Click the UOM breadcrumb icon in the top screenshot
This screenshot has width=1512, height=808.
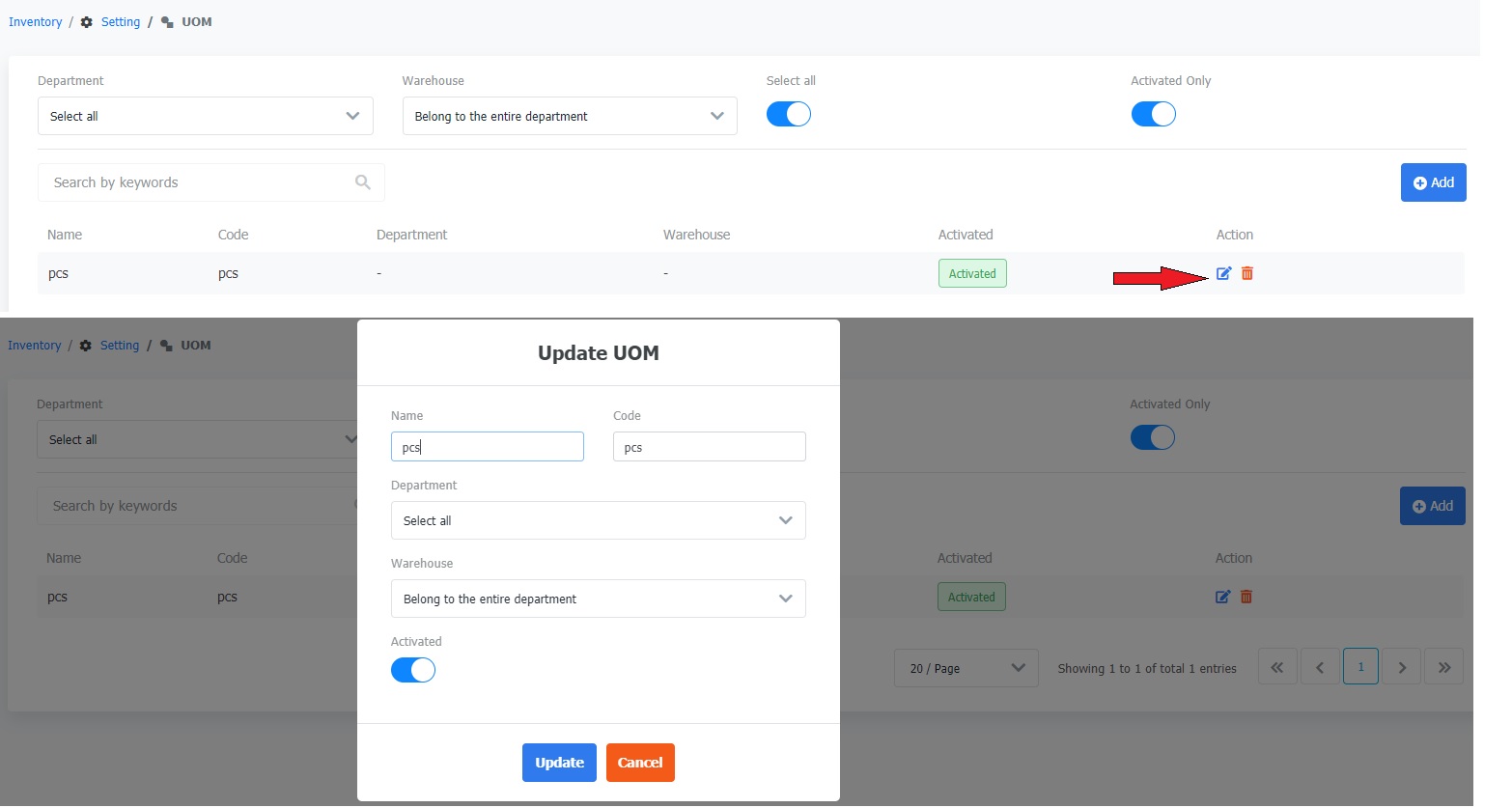coord(167,22)
